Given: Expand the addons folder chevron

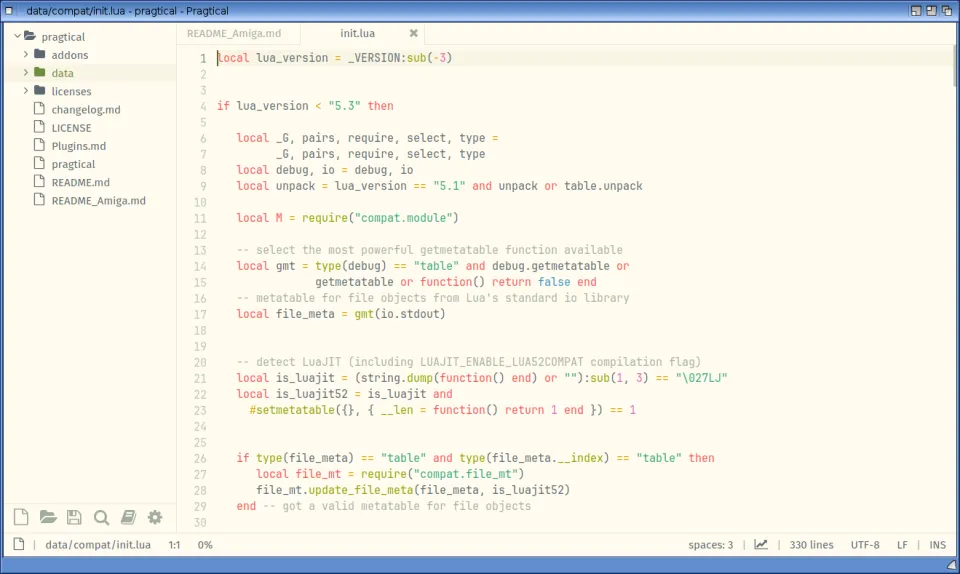Looking at the screenshot, I should click(x=26, y=54).
